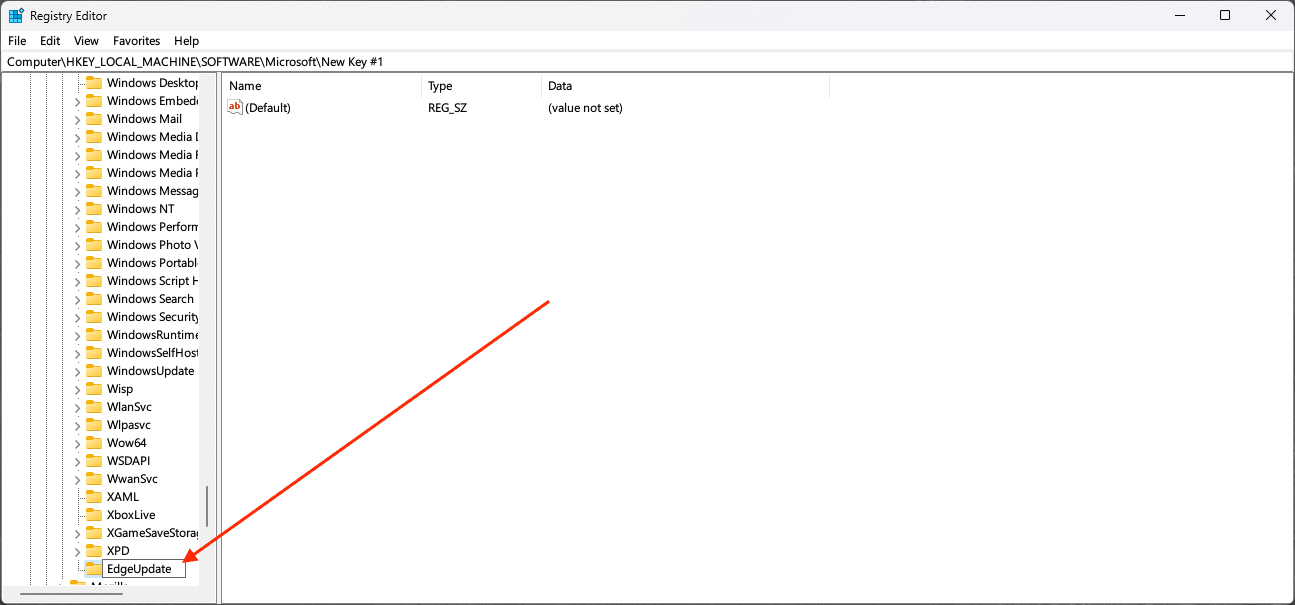Click the Windows Mail folder icon

click(x=94, y=119)
